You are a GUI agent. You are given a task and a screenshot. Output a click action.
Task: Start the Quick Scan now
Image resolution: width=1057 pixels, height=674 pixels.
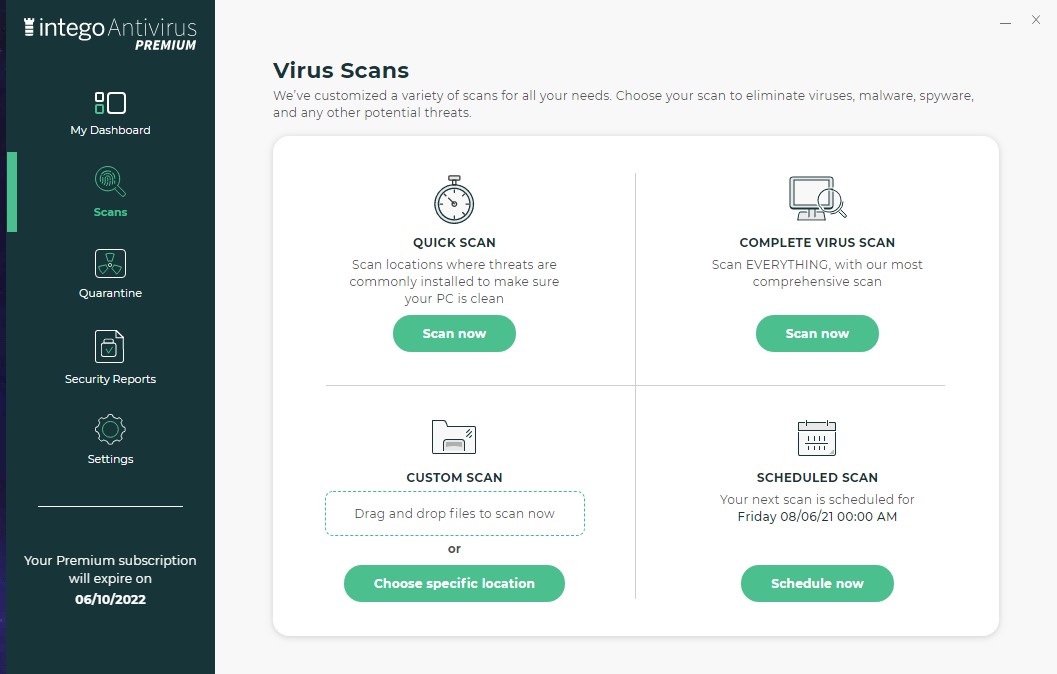click(454, 334)
